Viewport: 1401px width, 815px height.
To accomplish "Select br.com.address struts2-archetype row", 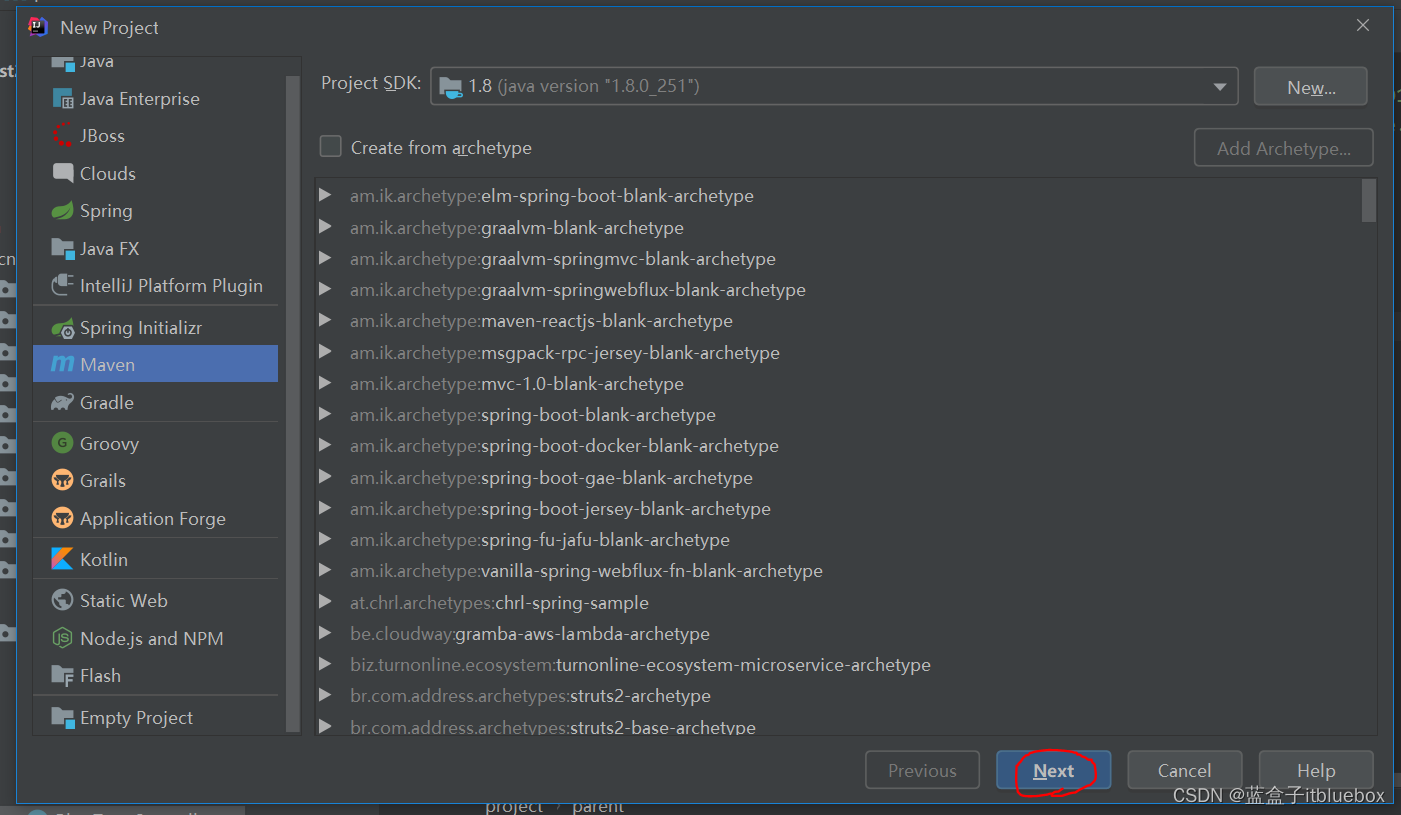I will pos(846,695).
